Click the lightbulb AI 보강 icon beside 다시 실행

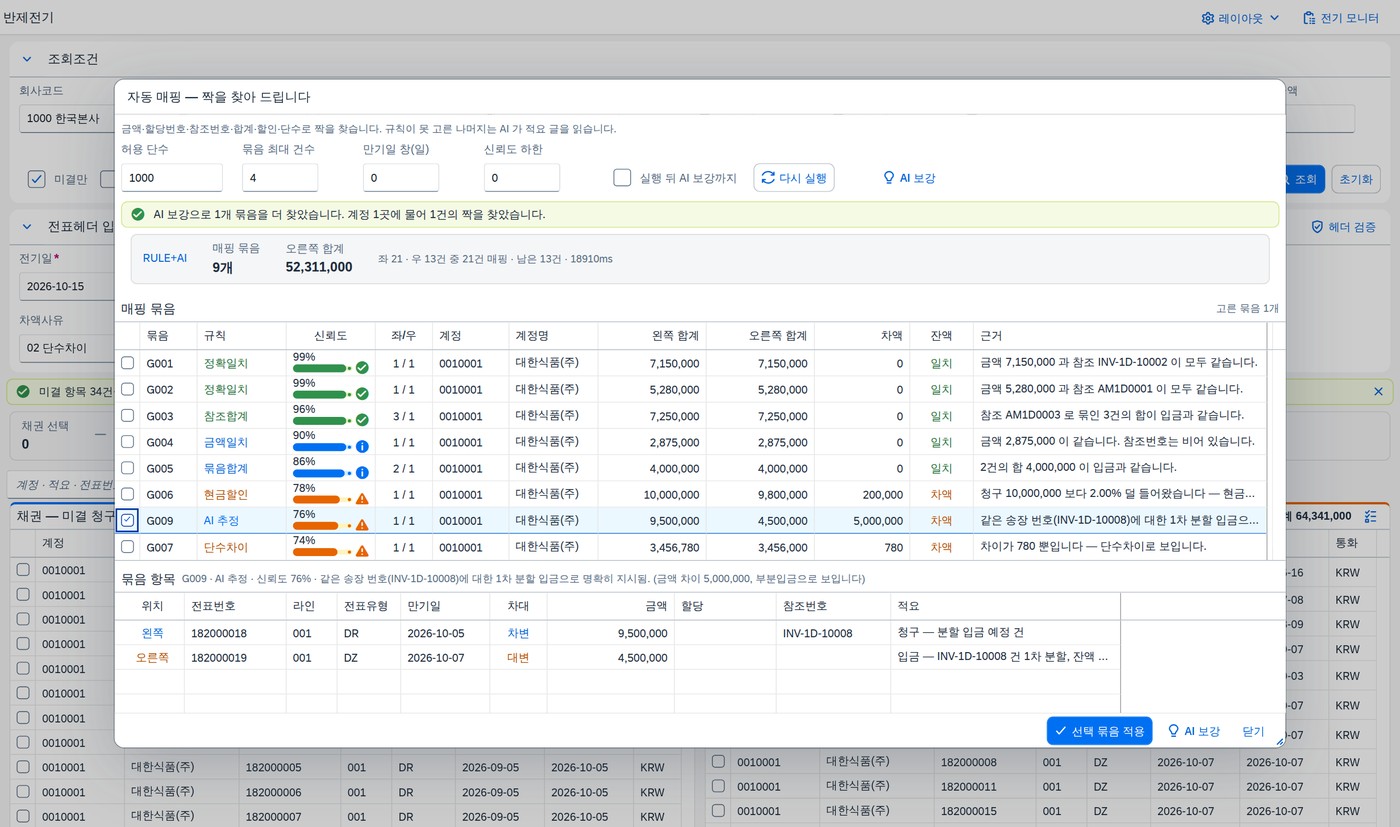(887, 178)
